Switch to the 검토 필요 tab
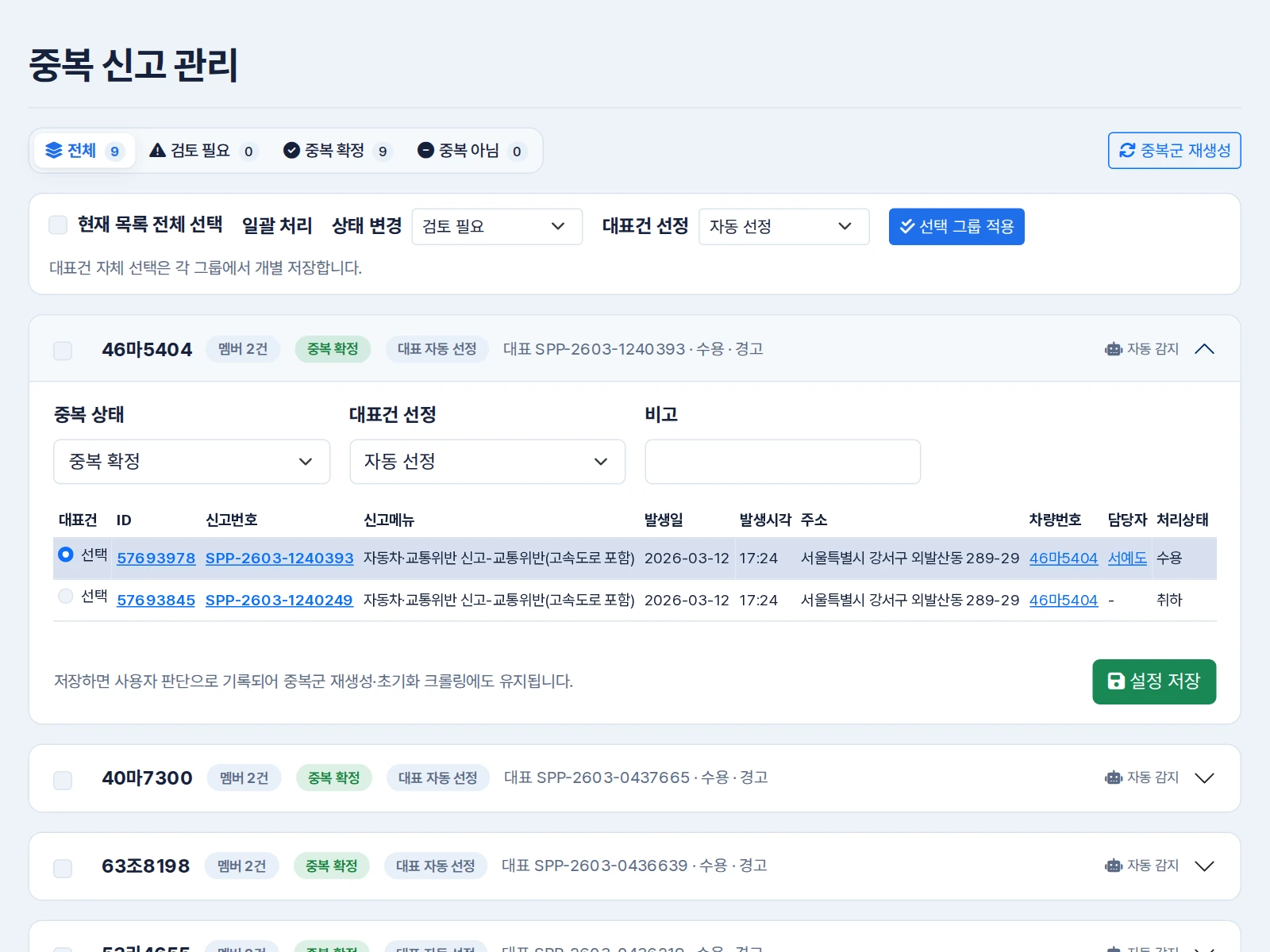This screenshot has height=952, width=1270. (x=203, y=151)
